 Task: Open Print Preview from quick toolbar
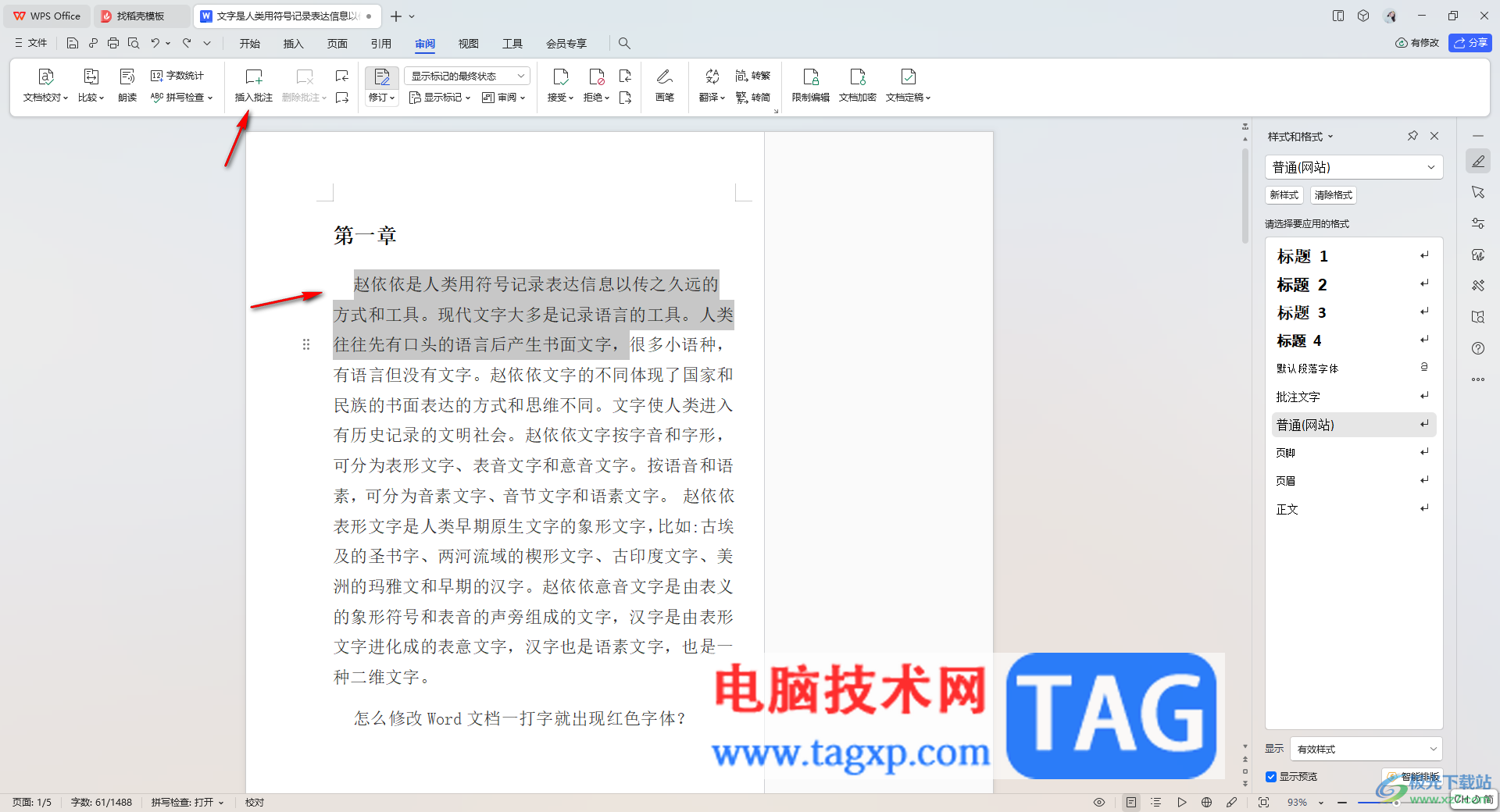click(134, 43)
